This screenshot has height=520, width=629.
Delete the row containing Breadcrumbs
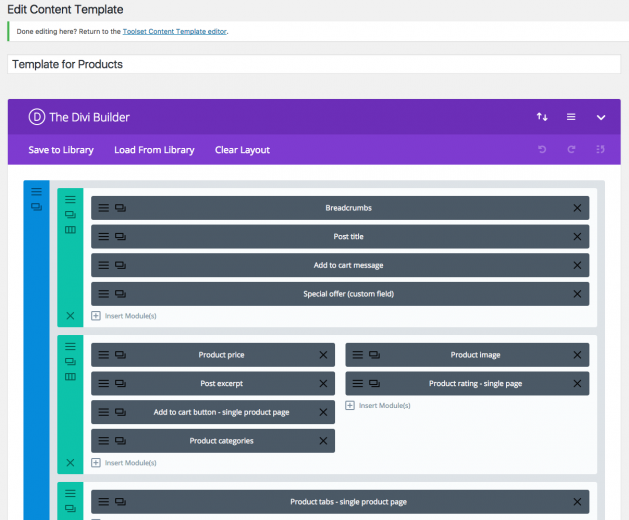pos(70,316)
